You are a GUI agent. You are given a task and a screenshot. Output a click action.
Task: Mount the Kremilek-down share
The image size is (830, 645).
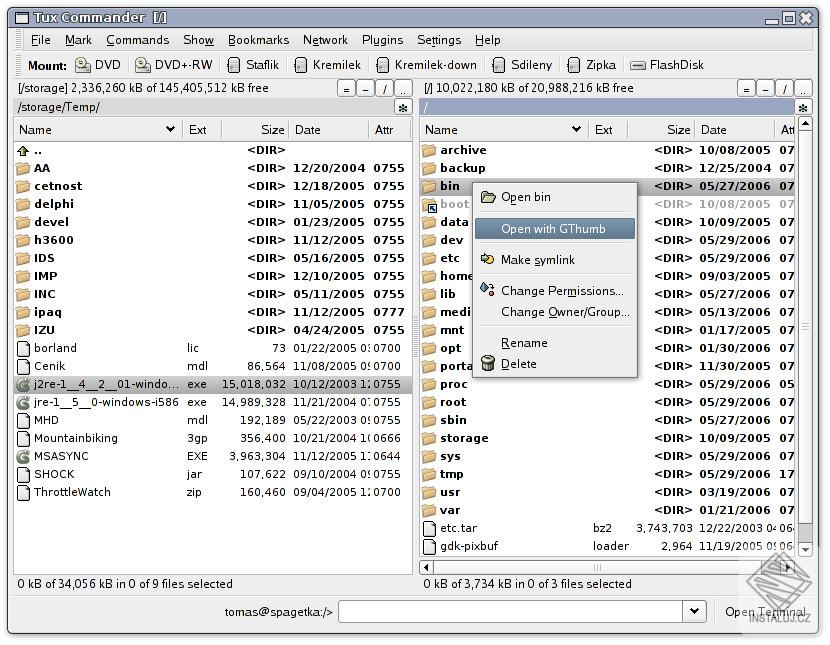coord(426,65)
